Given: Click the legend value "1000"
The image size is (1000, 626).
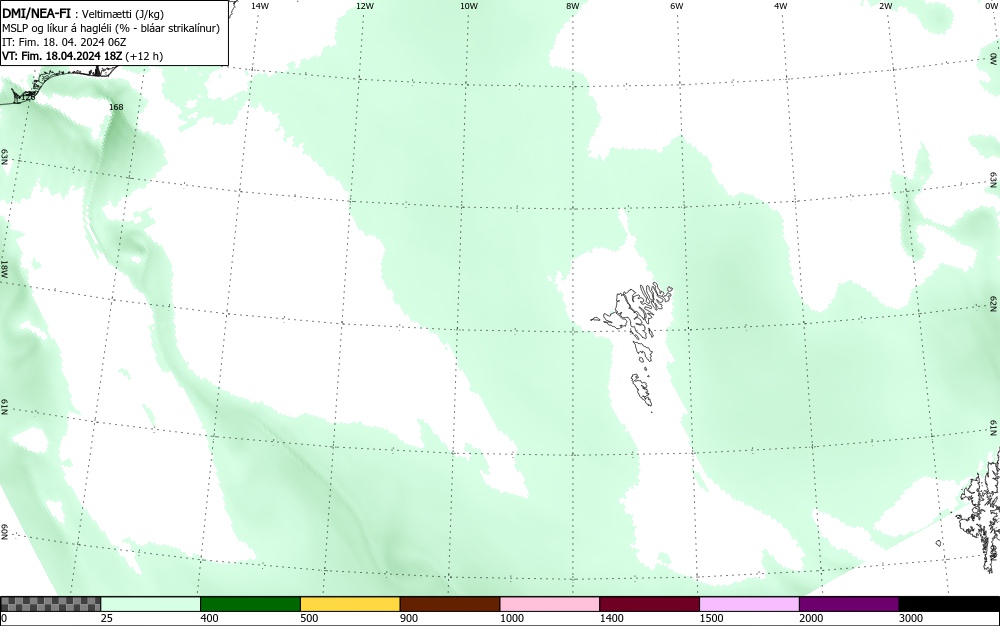Looking at the screenshot, I should click(511, 618).
